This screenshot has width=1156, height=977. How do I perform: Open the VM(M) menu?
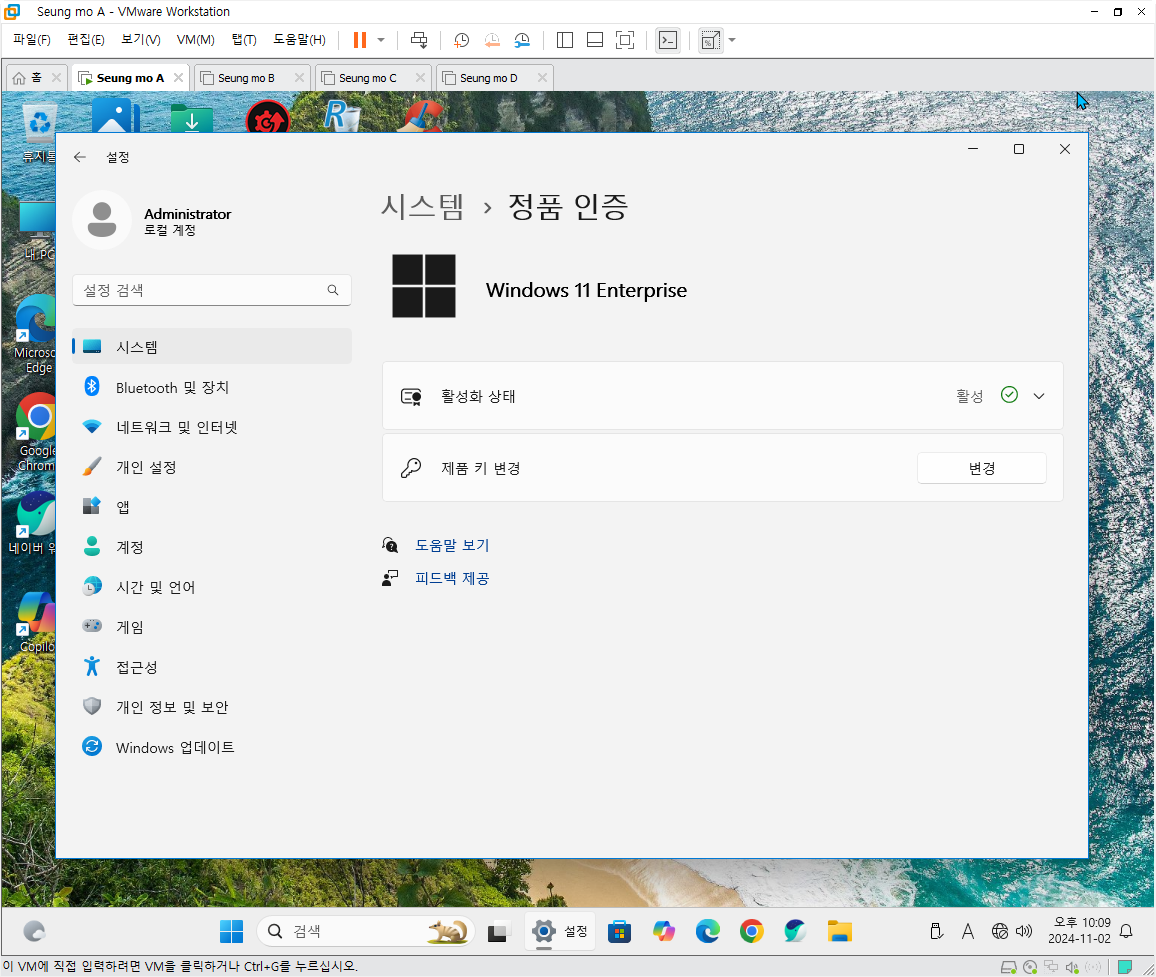[196, 40]
